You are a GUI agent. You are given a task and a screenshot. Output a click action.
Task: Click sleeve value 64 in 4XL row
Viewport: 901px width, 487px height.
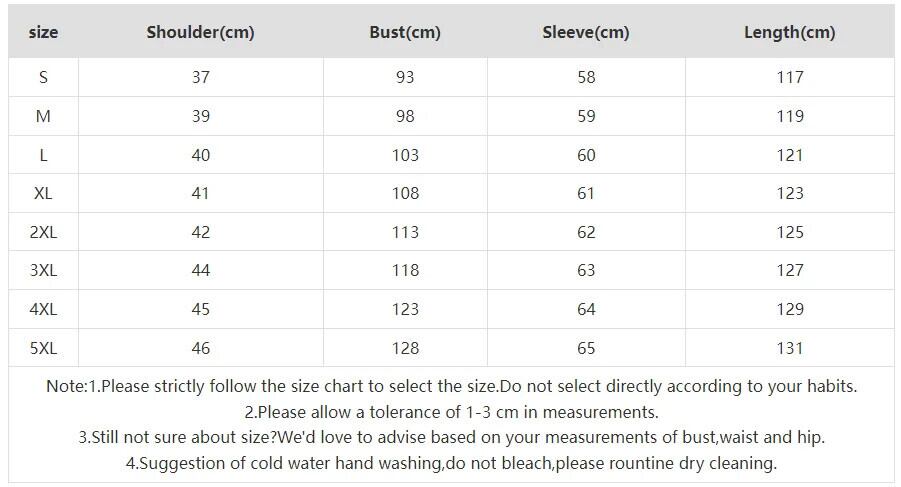[x=586, y=309]
